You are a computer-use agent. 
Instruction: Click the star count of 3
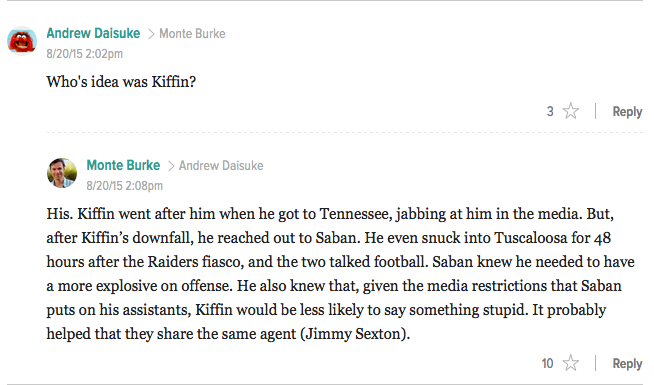pyautogui.click(x=550, y=111)
